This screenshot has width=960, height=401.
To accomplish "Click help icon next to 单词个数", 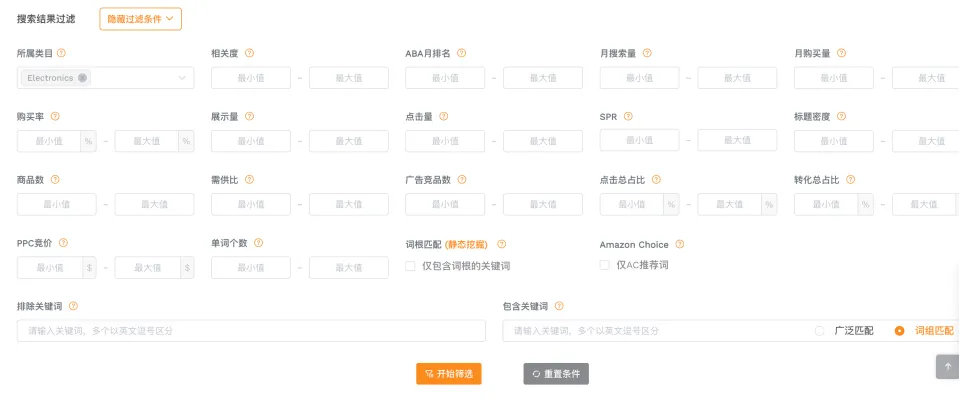I will tap(258, 242).
